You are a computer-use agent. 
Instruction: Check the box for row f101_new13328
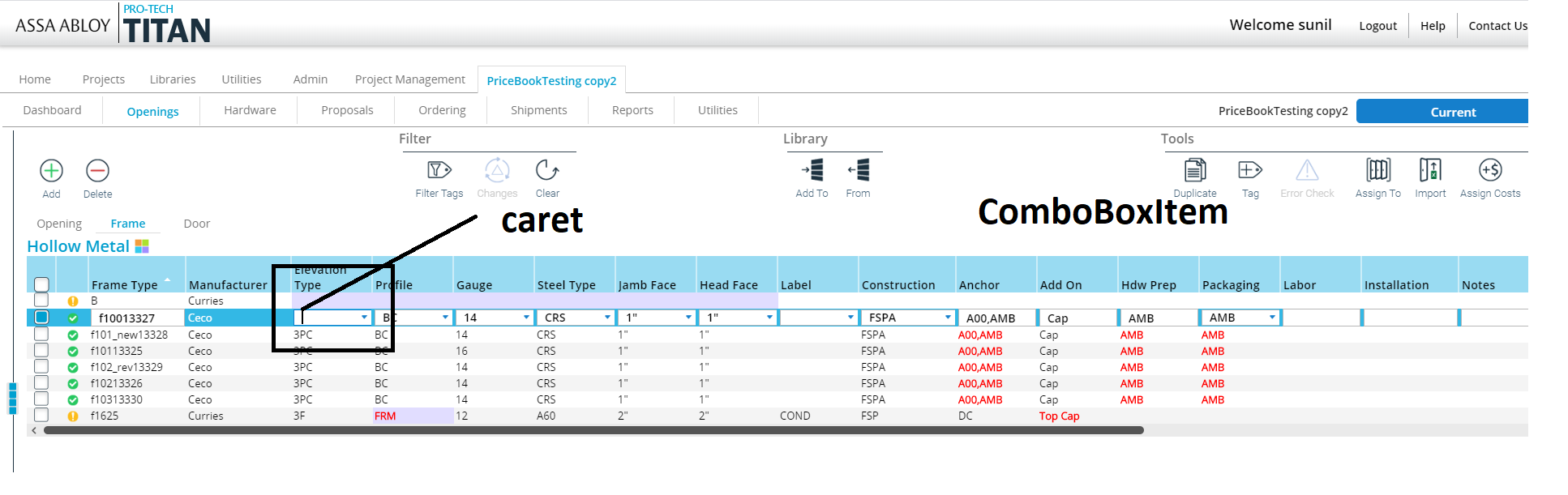pyautogui.click(x=41, y=334)
